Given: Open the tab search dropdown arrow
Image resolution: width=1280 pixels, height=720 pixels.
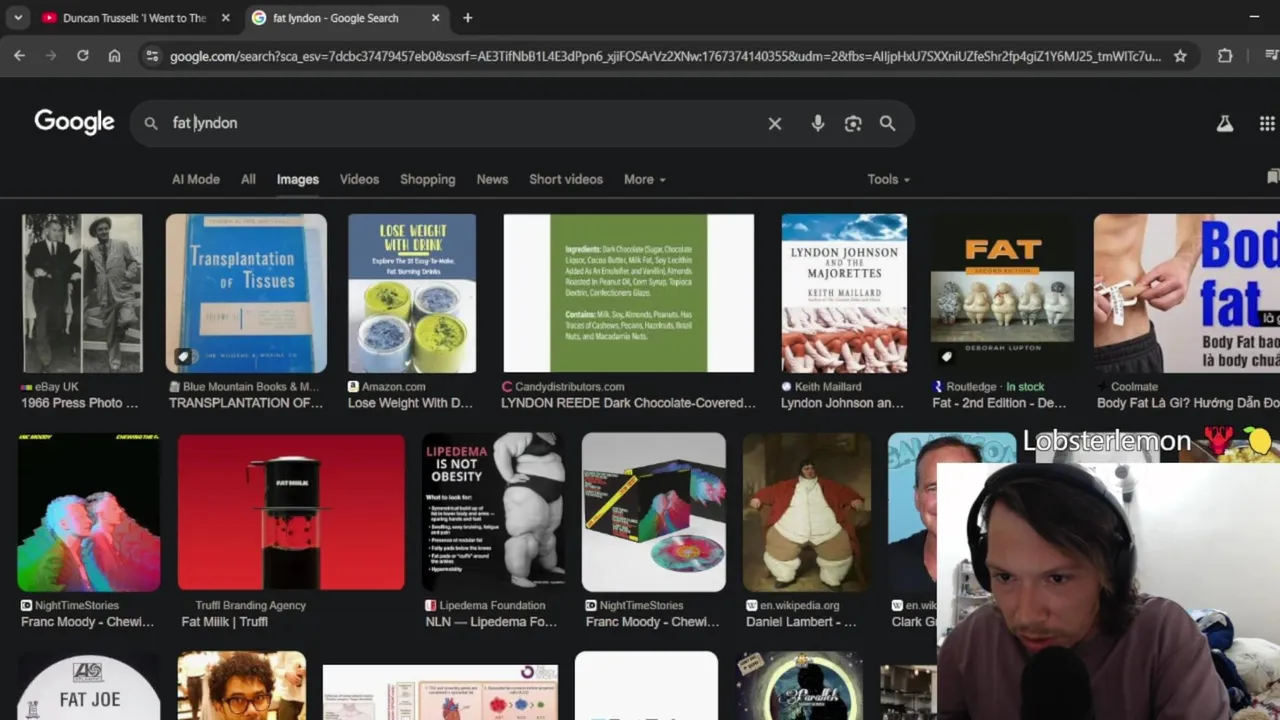Looking at the screenshot, I should (17, 17).
